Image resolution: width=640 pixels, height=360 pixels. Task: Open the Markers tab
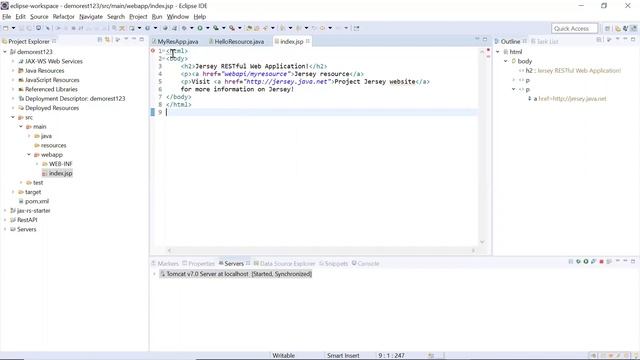[x=168, y=264]
